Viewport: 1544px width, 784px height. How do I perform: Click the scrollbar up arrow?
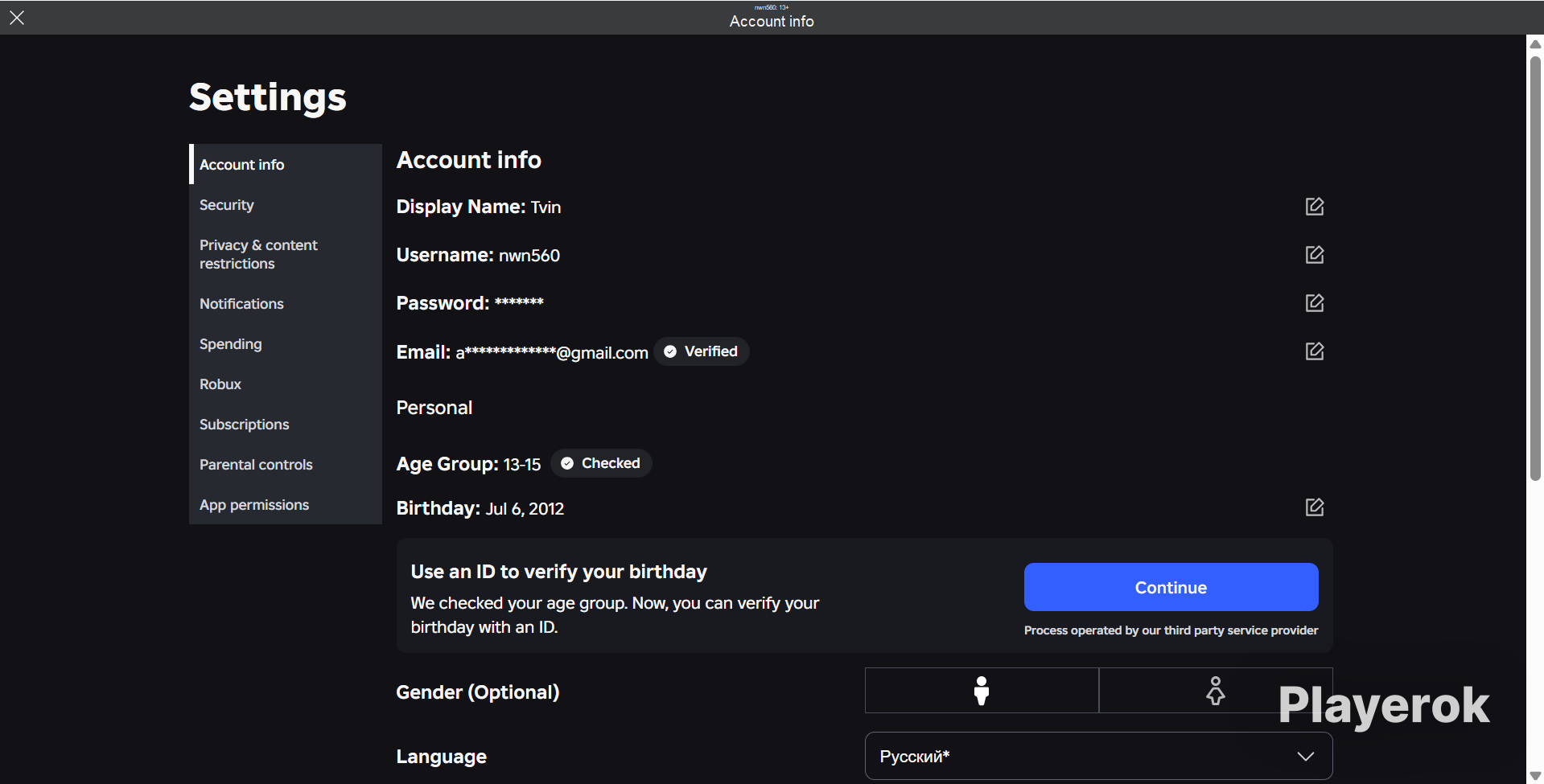click(x=1535, y=43)
